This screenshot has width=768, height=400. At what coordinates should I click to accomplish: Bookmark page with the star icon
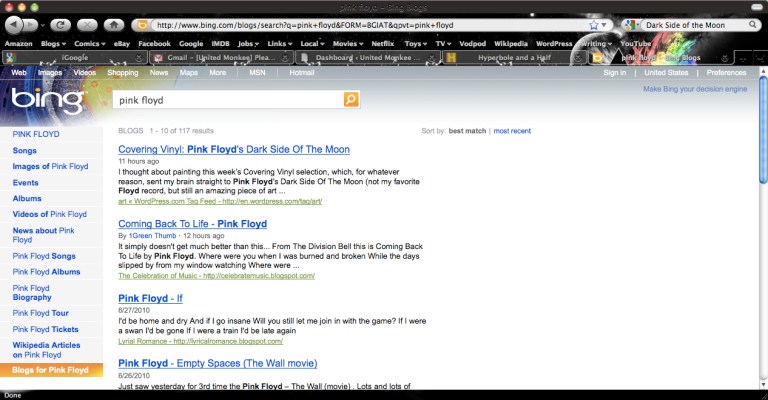click(594, 24)
